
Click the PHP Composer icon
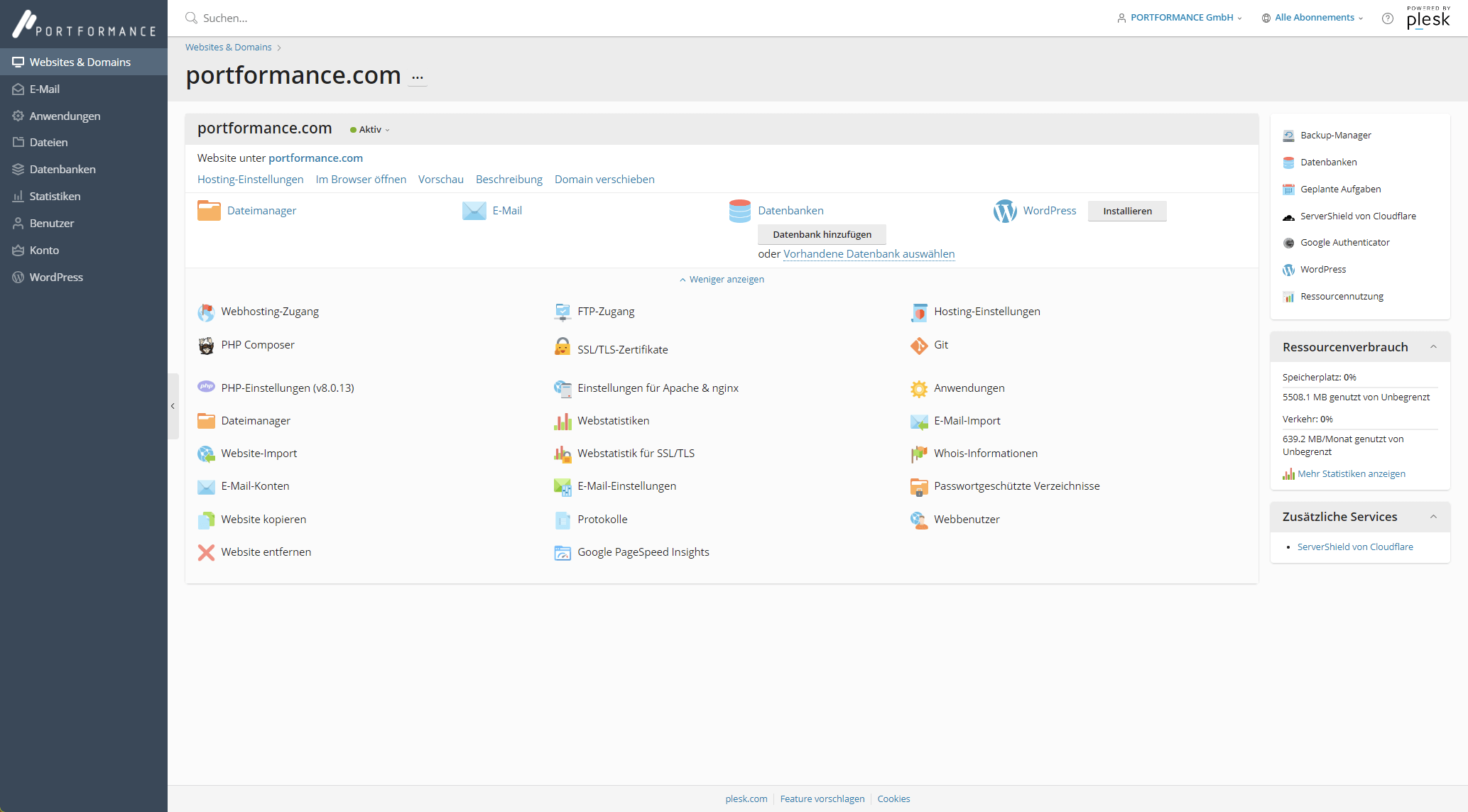click(x=206, y=346)
